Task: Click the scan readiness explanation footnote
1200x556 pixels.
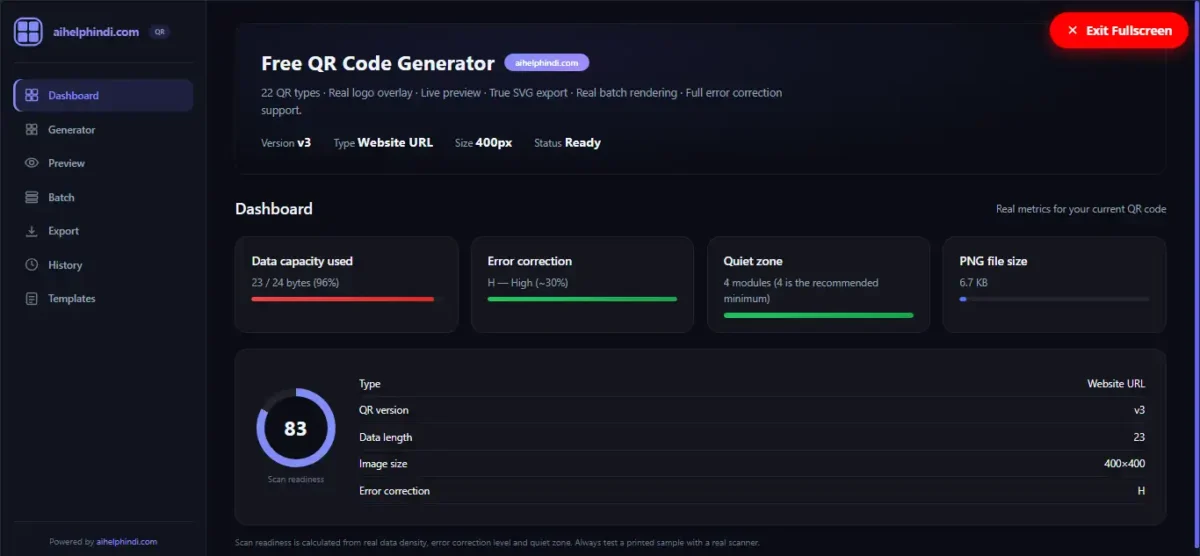Action: tap(497, 543)
